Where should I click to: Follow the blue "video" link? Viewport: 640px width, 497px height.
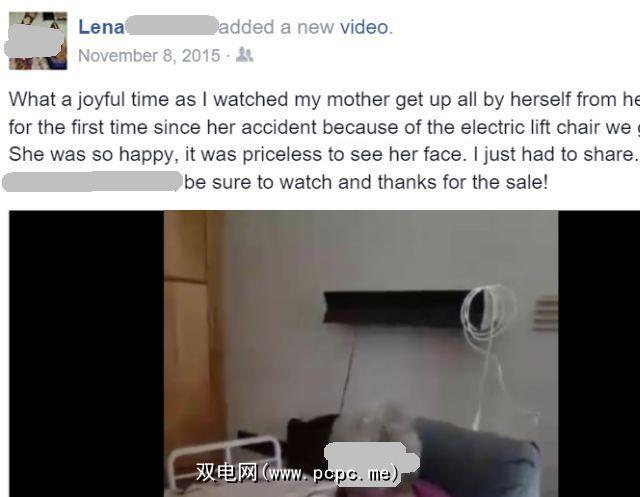[x=364, y=27]
